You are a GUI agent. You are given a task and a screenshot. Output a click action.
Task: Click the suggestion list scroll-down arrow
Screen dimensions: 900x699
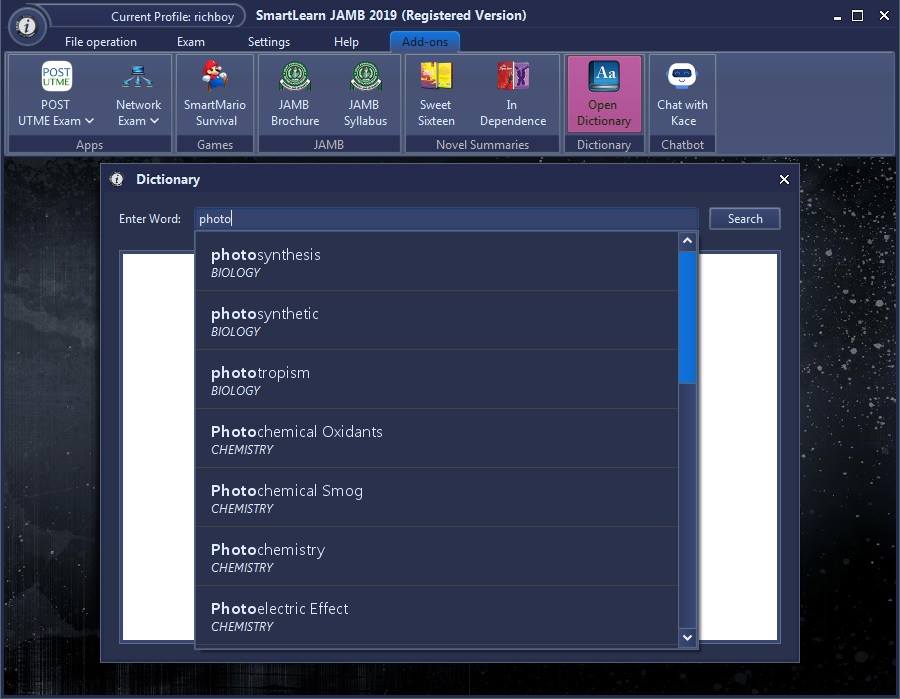pos(687,637)
